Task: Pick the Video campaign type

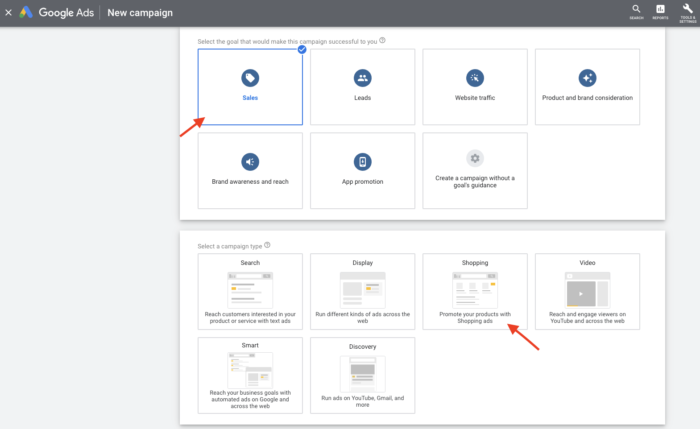Action: point(587,290)
